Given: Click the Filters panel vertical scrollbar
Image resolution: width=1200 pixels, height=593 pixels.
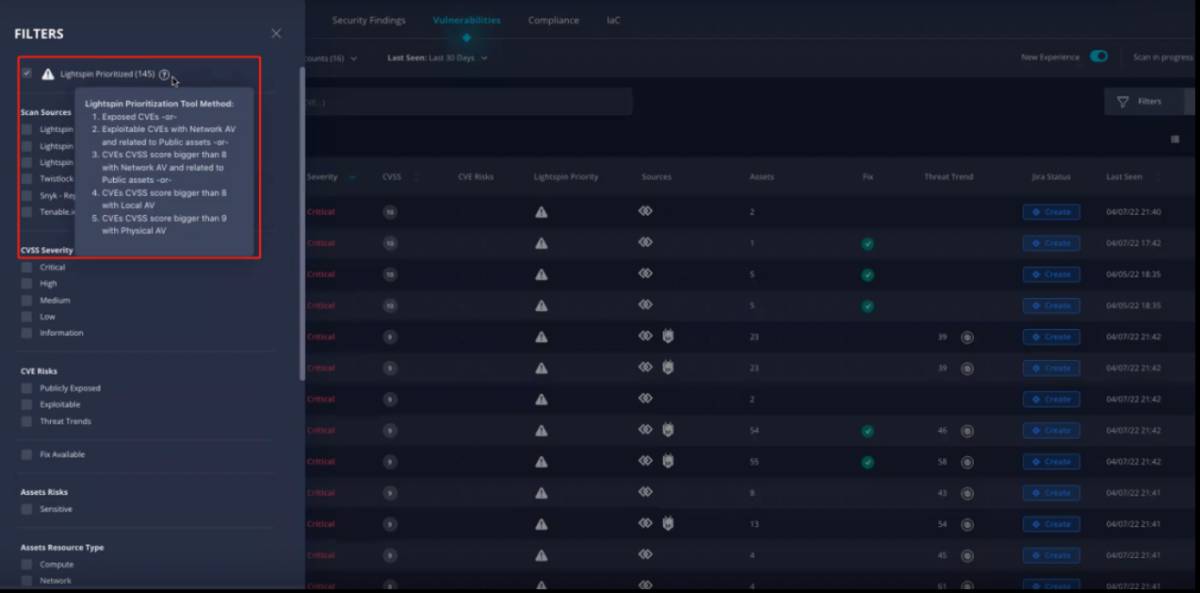Looking at the screenshot, I should (x=303, y=220).
